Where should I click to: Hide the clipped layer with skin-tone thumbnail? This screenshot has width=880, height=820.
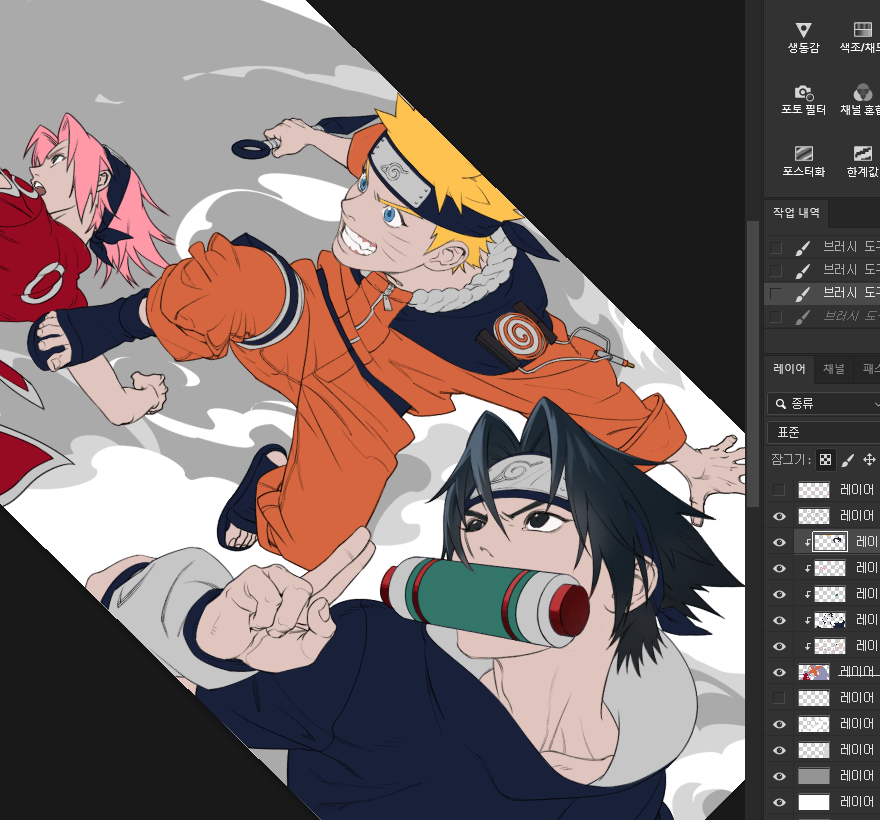[x=779, y=646]
